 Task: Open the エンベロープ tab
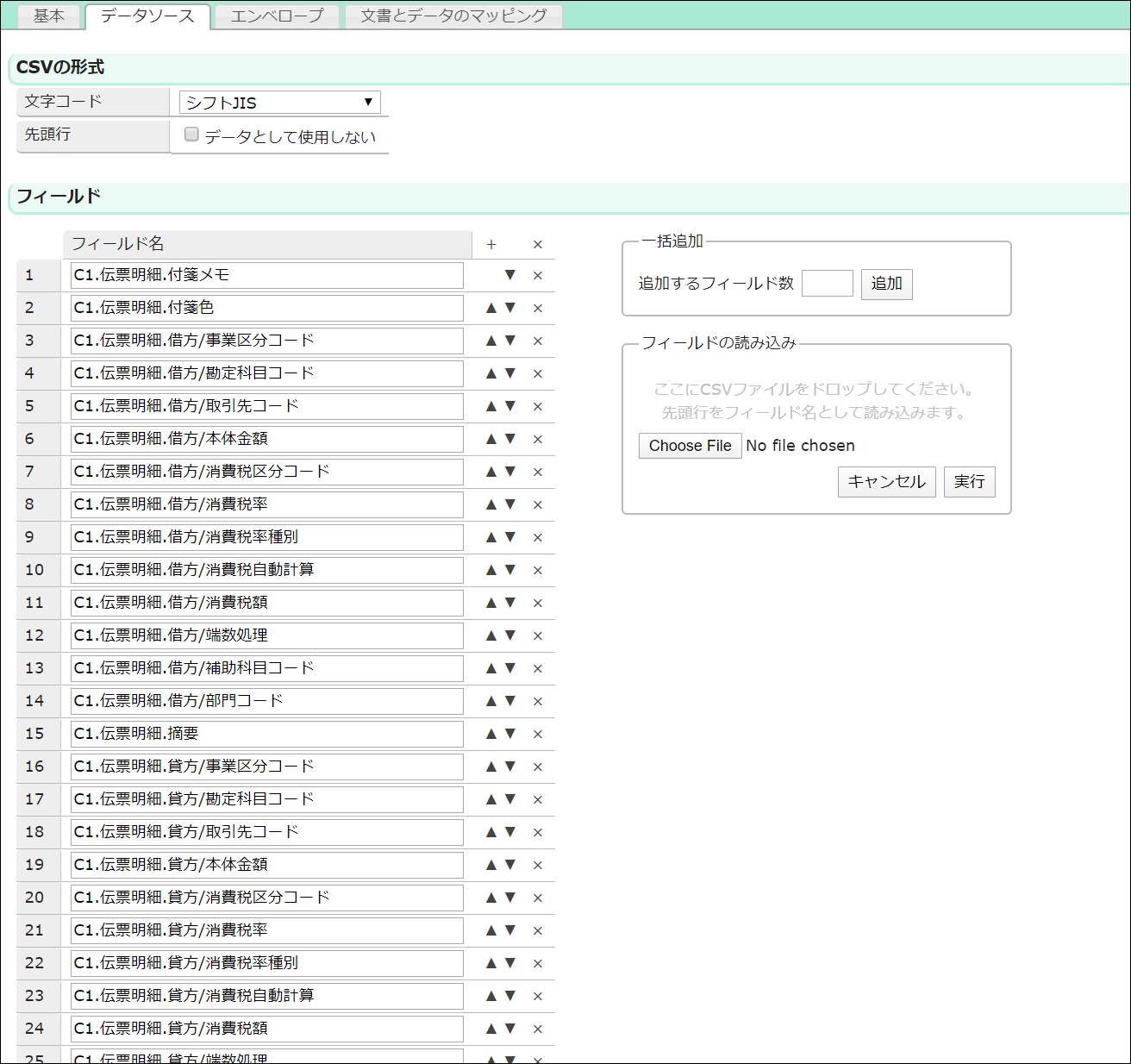coord(277,16)
